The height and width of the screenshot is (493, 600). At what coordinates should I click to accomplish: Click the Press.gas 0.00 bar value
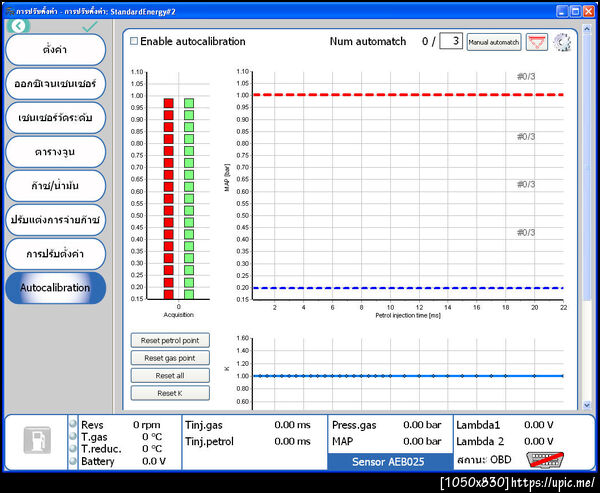(422, 425)
